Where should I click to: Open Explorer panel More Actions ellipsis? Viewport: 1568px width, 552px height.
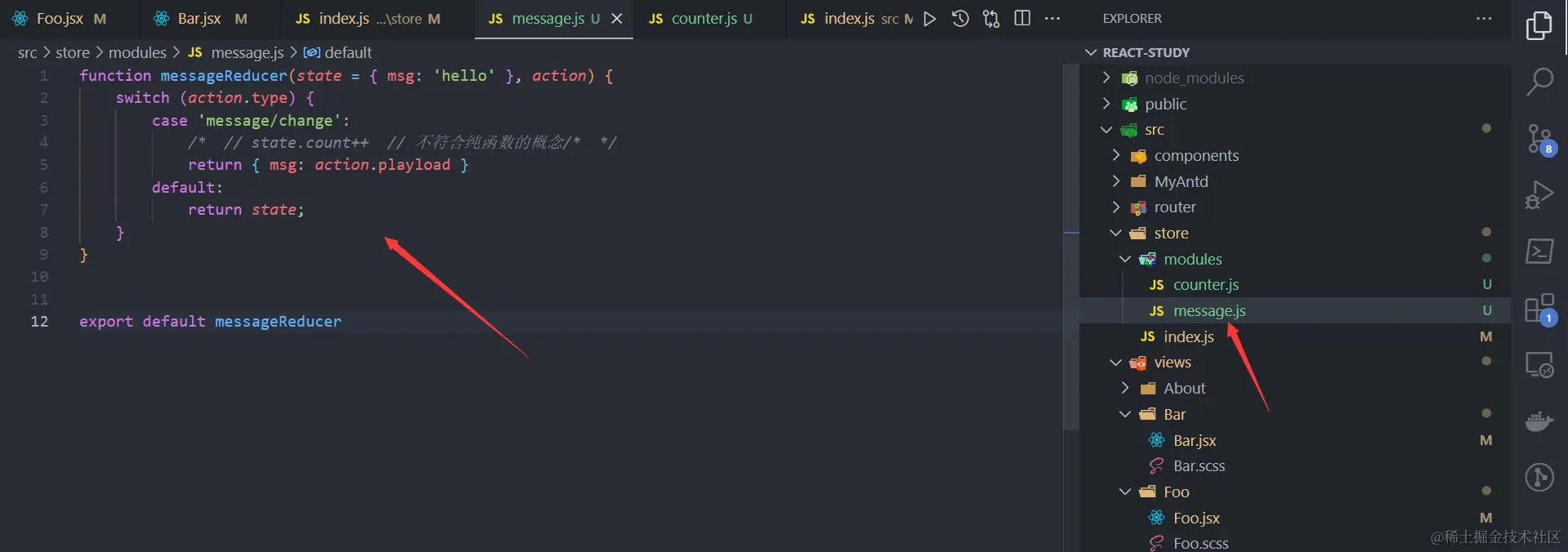tap(1484, 18)
